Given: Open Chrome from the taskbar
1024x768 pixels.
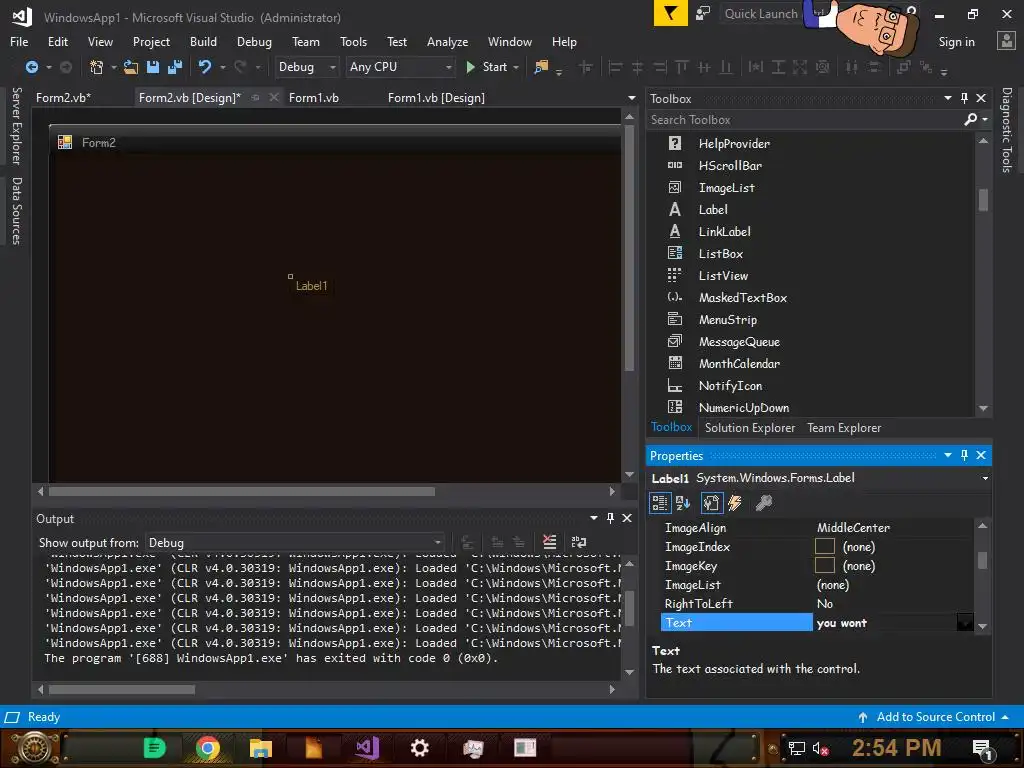Looking at the screenshot, I should [x=208, y=747].
